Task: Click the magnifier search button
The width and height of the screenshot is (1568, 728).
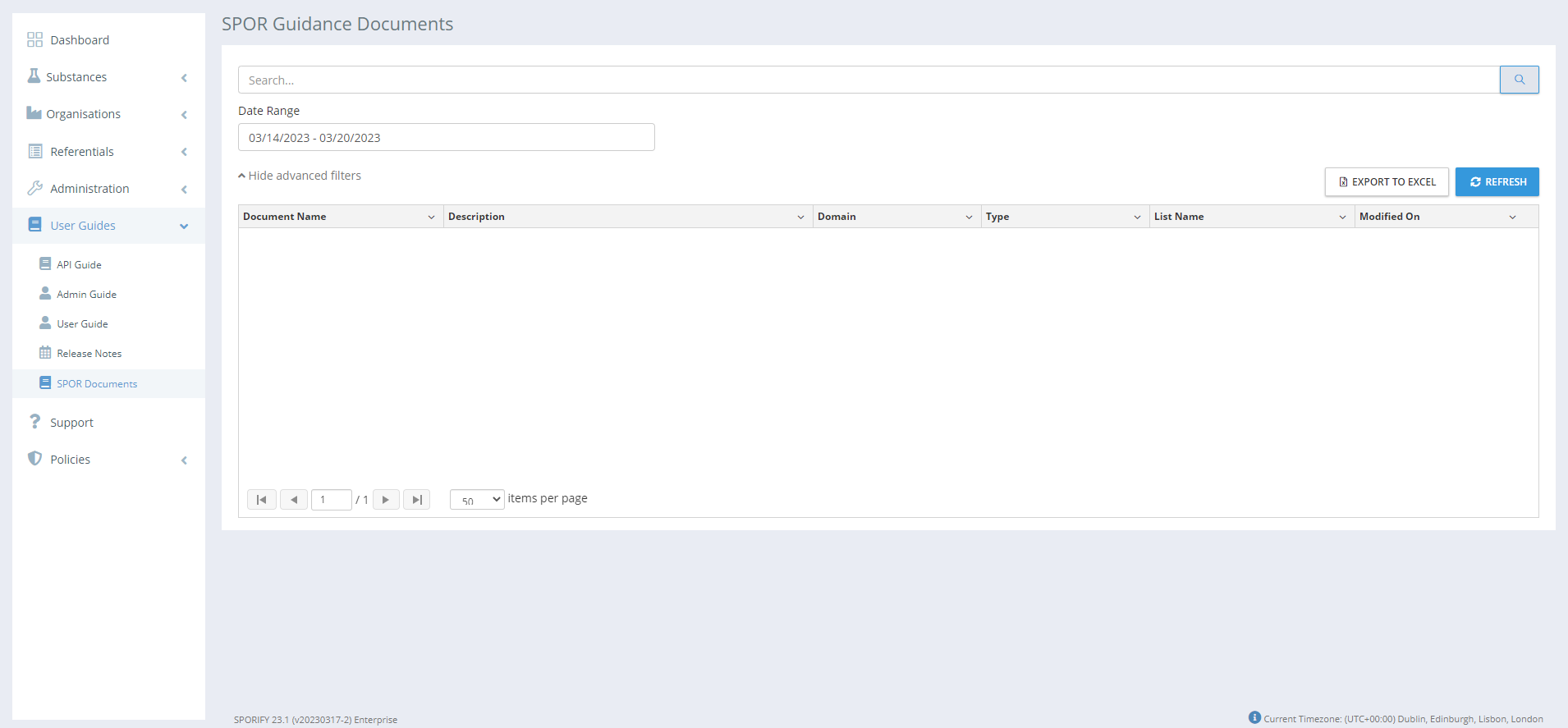Action: point(1519,80)
